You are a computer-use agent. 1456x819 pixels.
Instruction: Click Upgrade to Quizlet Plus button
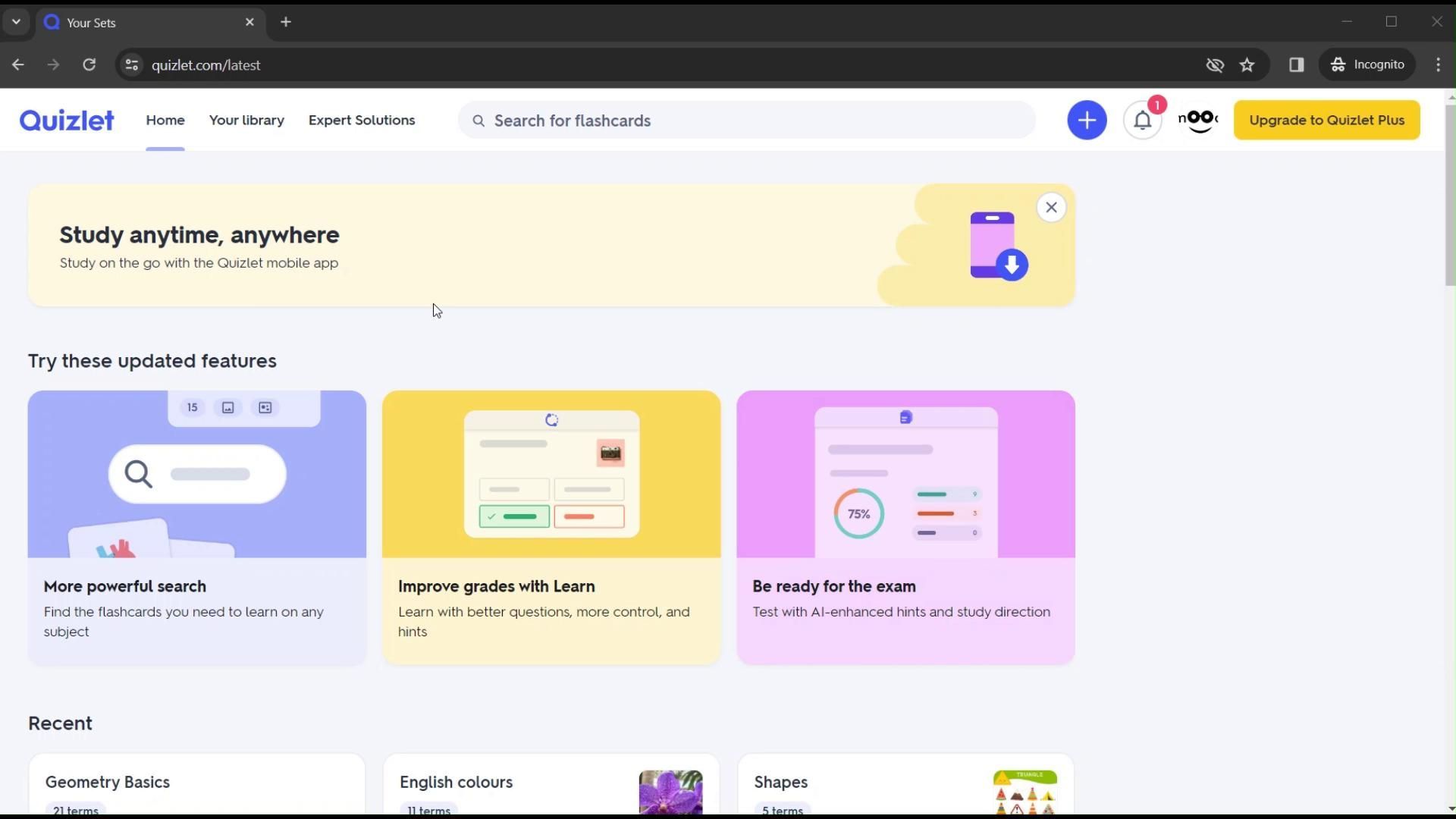[1326, 120]
